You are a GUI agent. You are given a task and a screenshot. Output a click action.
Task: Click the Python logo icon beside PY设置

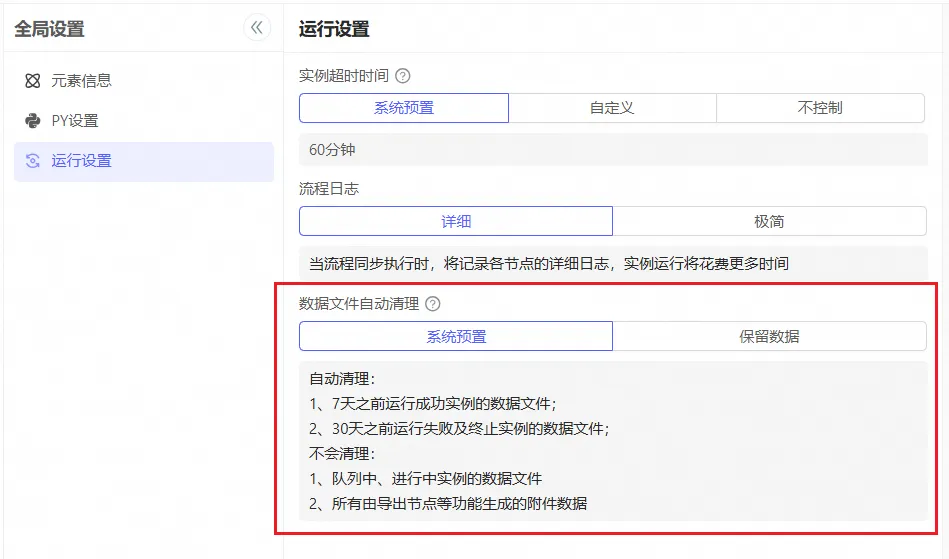click(33, 121)
